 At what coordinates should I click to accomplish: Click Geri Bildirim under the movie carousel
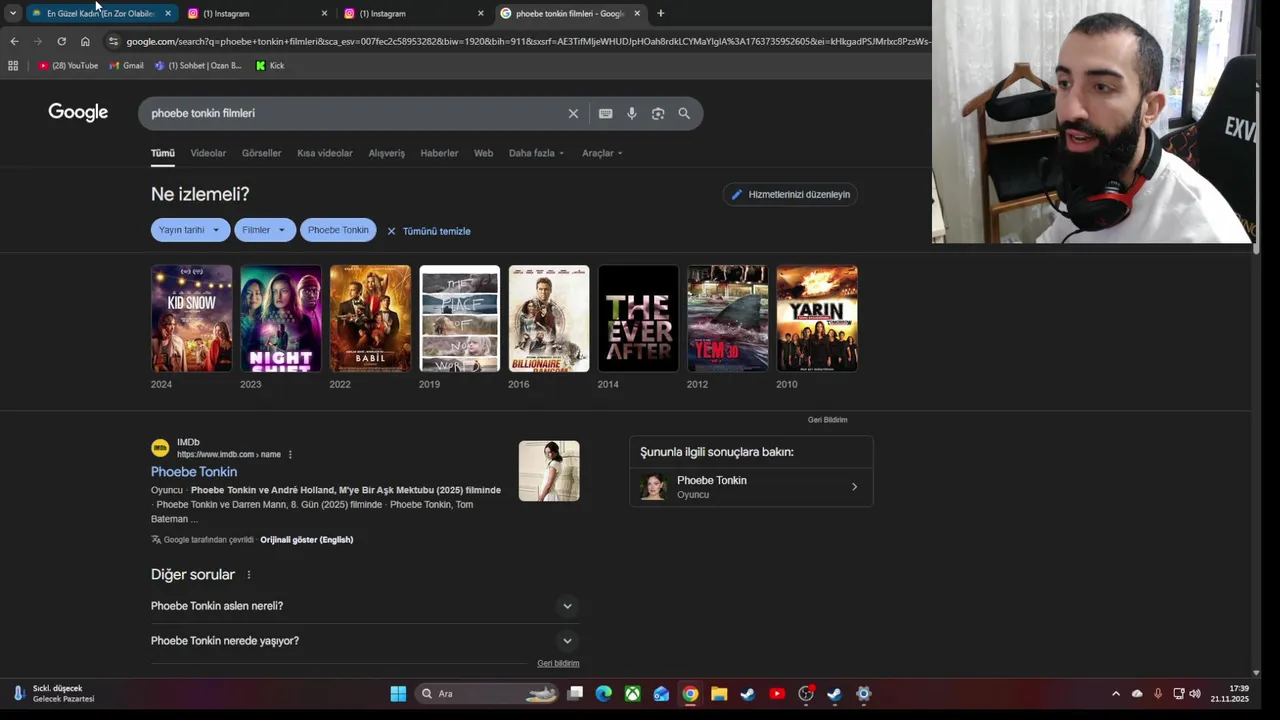click(827, 420)
